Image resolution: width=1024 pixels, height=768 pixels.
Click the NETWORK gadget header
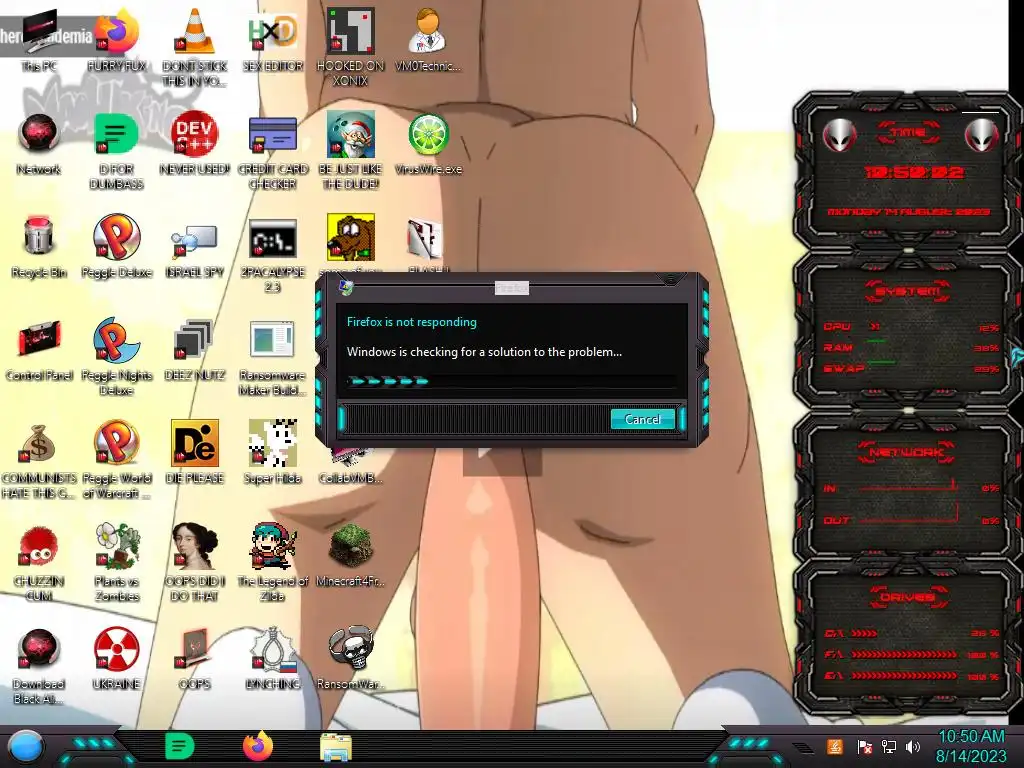pos(906,452)
